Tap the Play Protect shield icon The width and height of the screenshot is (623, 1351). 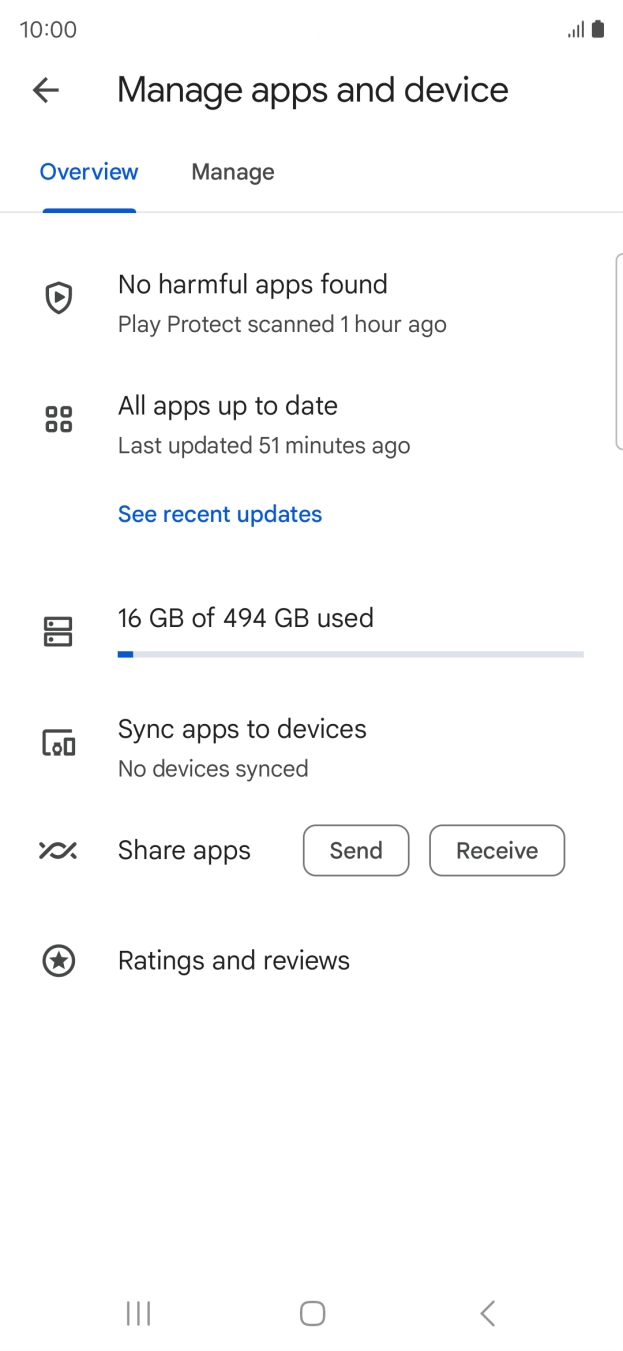pyautogui.click(x=59, y=298)
